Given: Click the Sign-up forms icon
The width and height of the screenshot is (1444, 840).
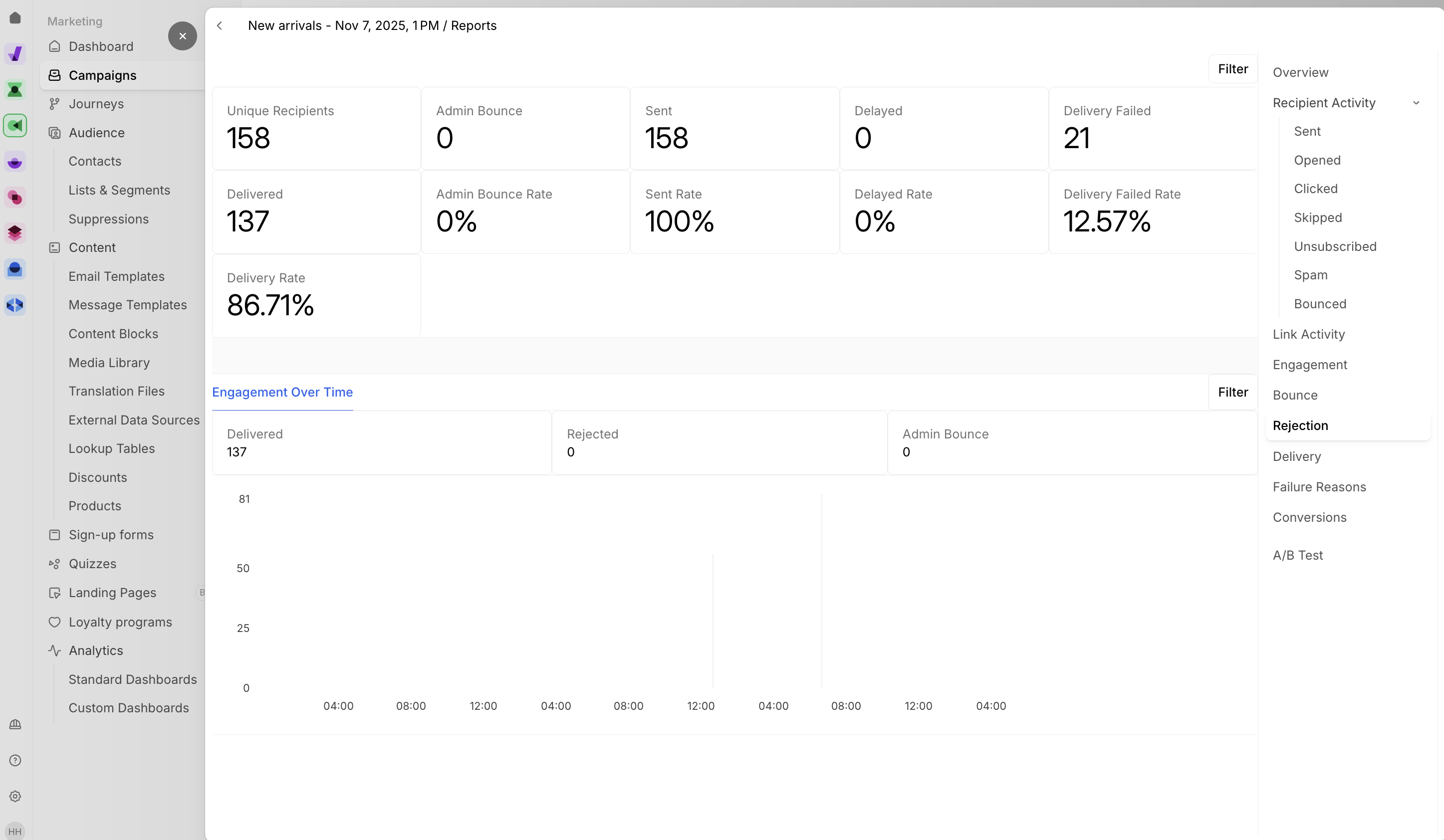Looking at the screenshot, I should [x=54, y=535].
